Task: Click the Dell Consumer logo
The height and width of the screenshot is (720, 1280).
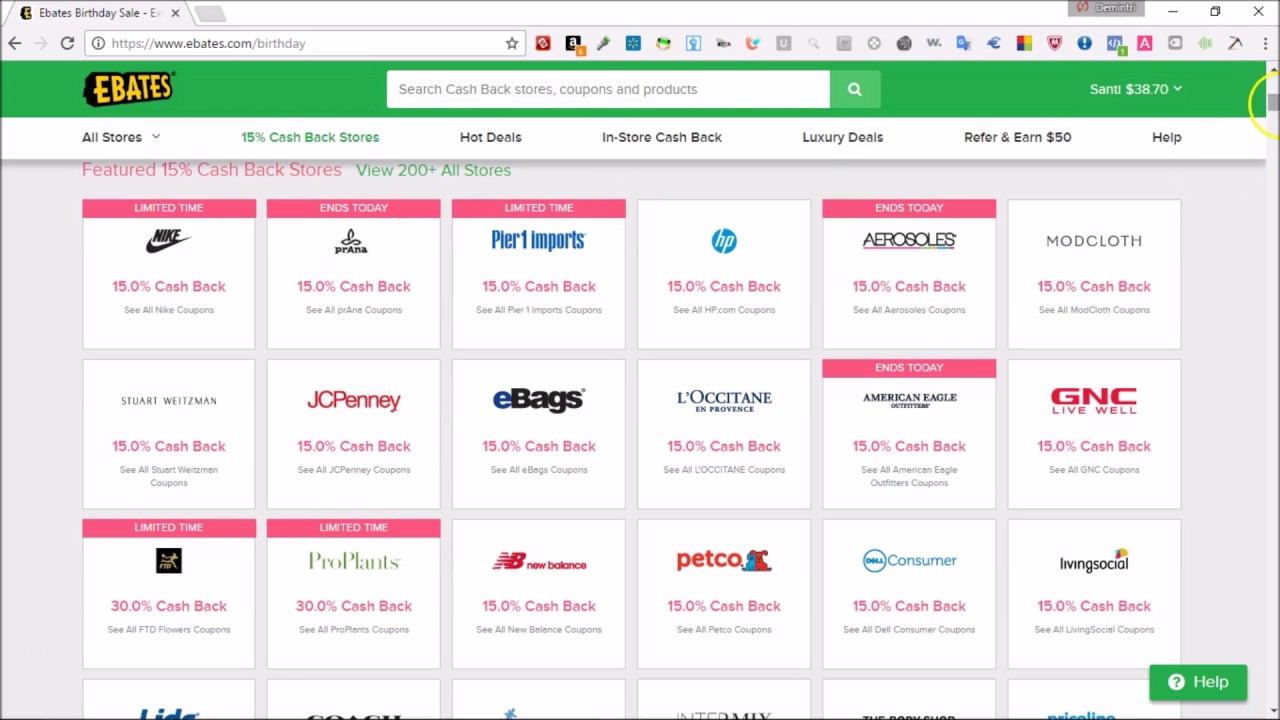Action: 909,560
